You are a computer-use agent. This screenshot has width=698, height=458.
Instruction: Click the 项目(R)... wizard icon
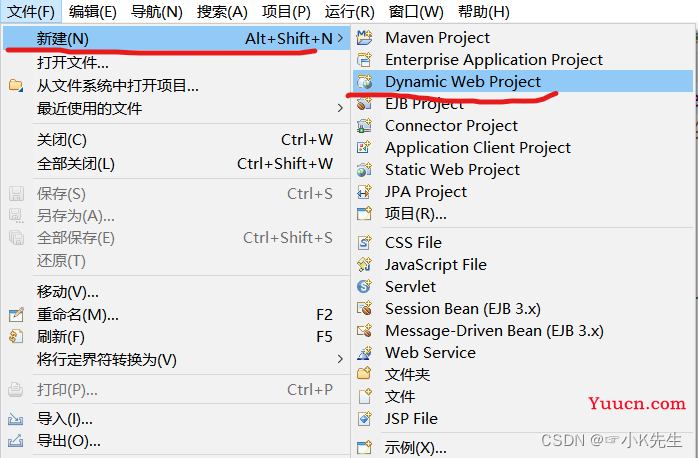pos(365,214)
